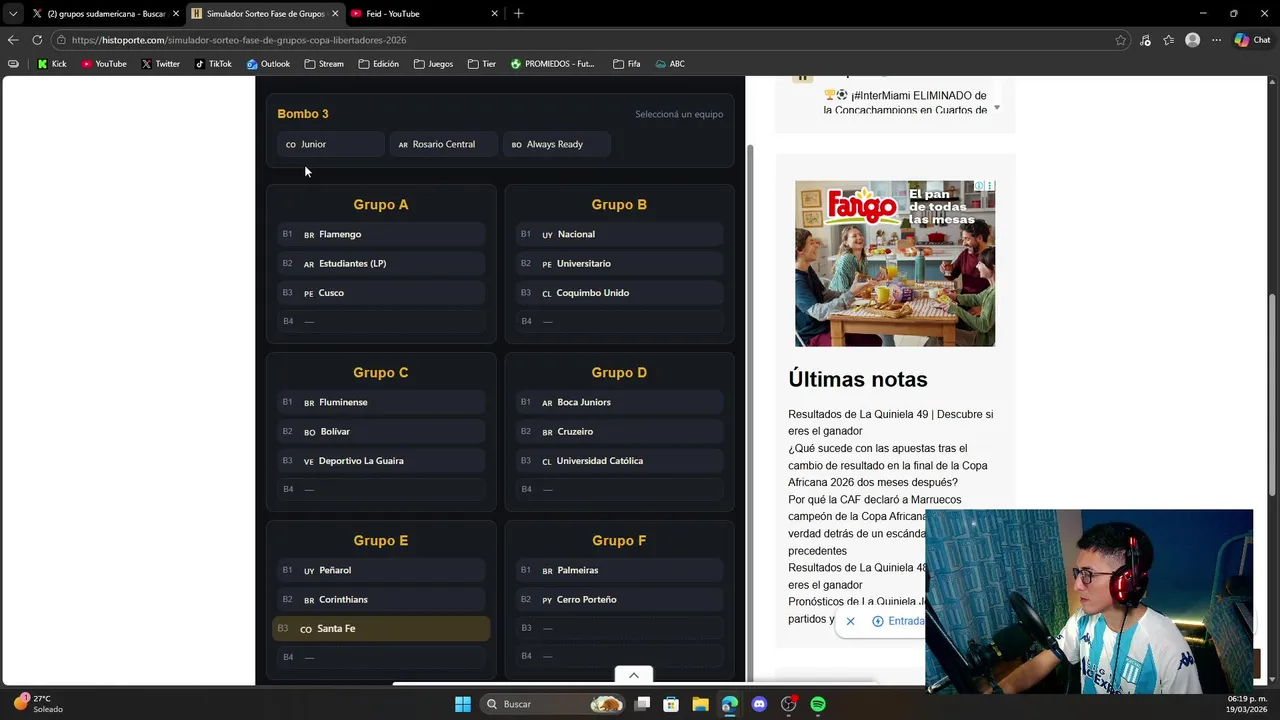
Task: Click Deportivo La Guaira in Grupo C
Action: (381, 461)
